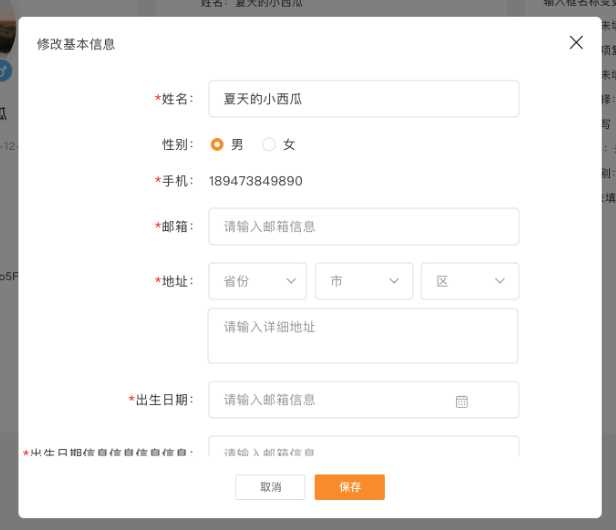The image size is (616, 530).
Task: Select the 女 radio button
Action: (269, 145)
